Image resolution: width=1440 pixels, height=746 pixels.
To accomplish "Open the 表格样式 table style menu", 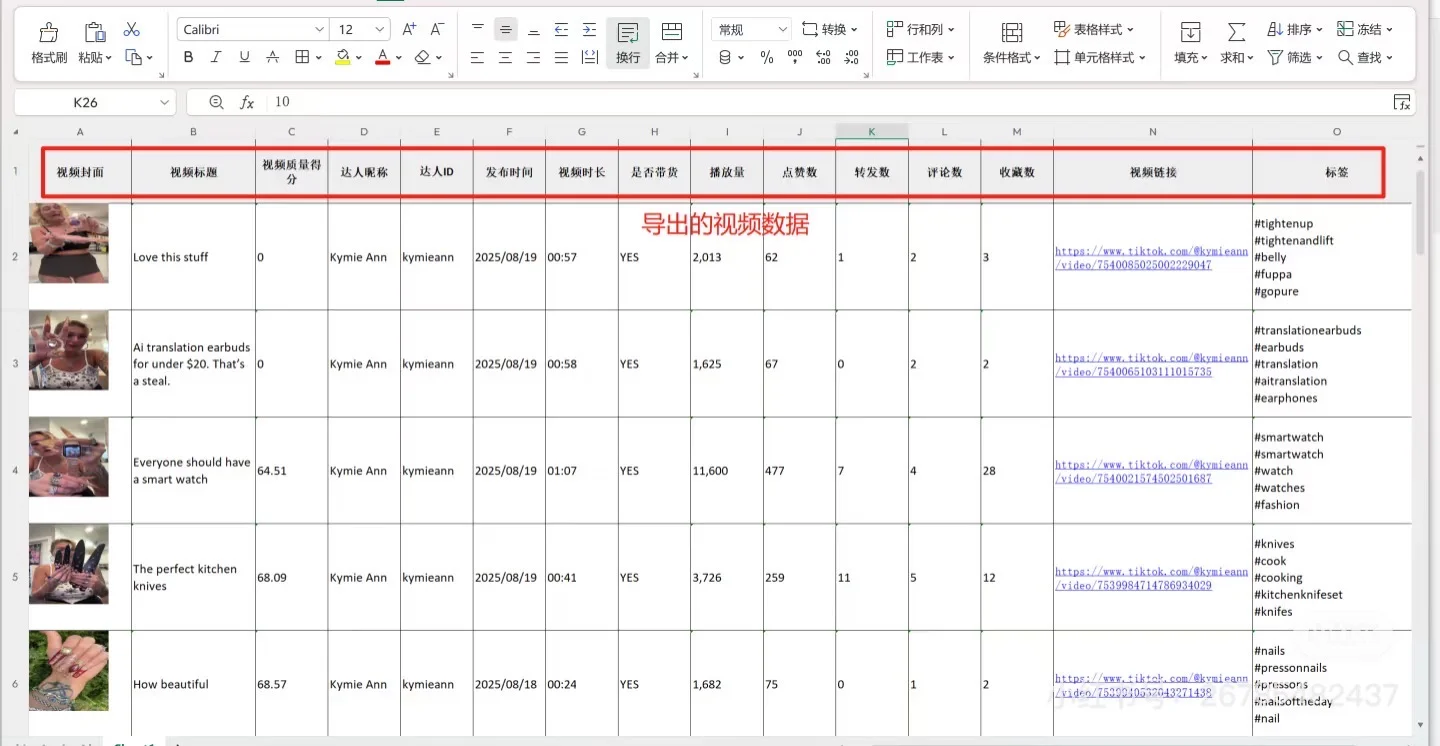I will [1095, 30].
